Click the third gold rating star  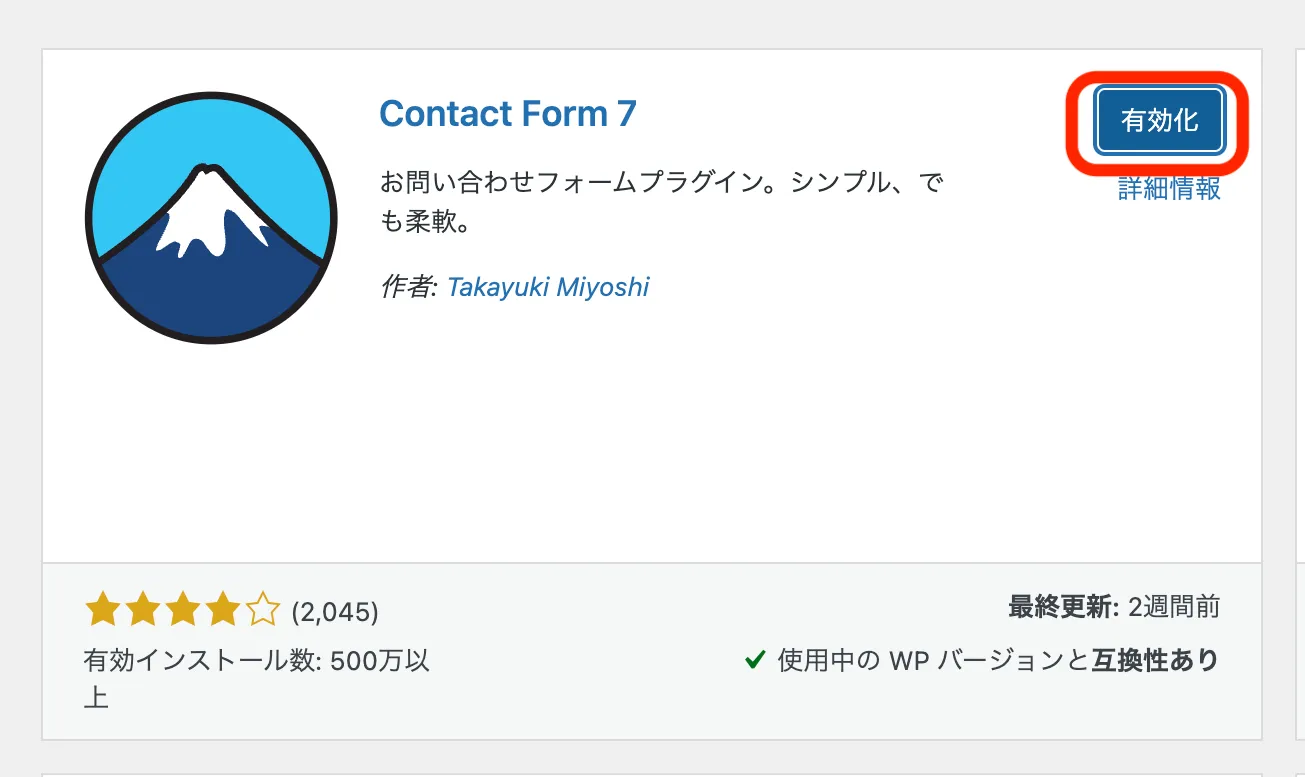click(182, 609)
